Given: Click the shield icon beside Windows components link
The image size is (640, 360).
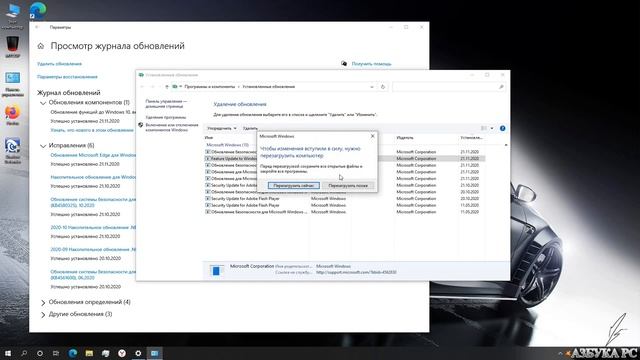Looking at the screenshot, I should [x=140, y=125].
